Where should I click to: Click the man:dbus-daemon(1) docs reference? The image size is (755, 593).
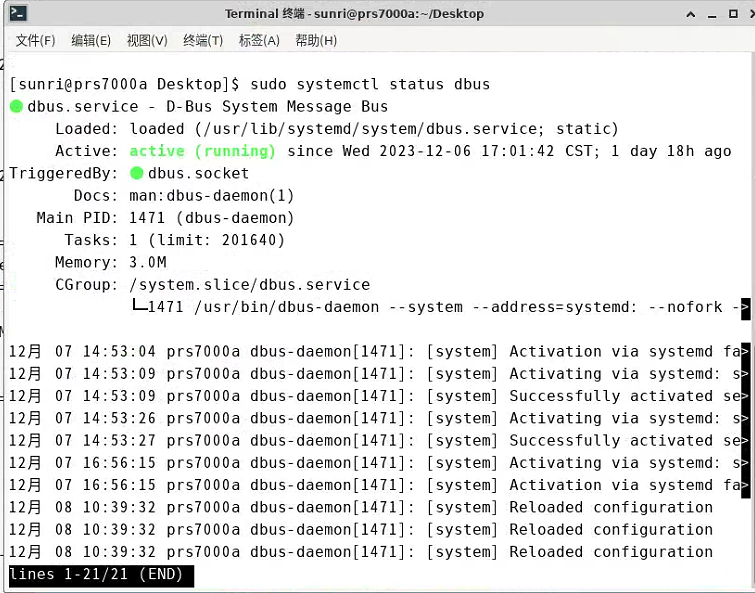pyautogui.click(x=212, y=196)
